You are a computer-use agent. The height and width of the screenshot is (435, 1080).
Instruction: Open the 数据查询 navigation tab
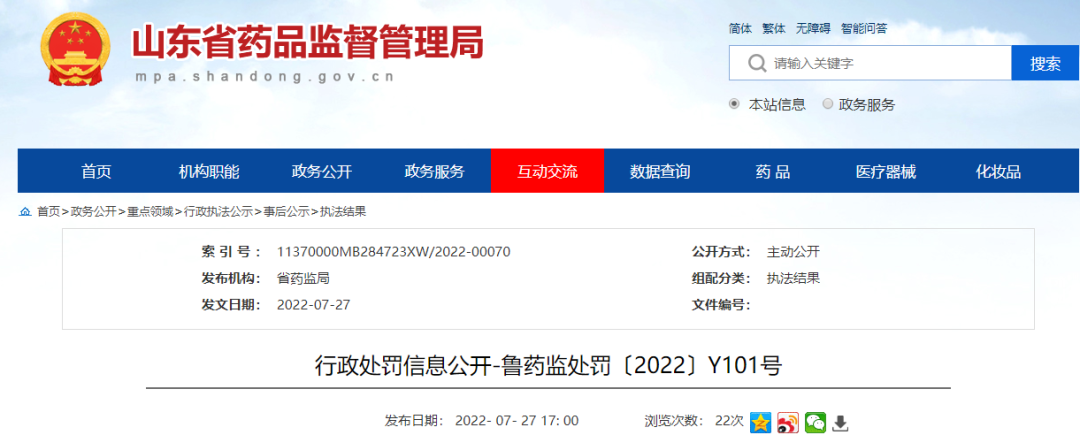click(660, 171)
